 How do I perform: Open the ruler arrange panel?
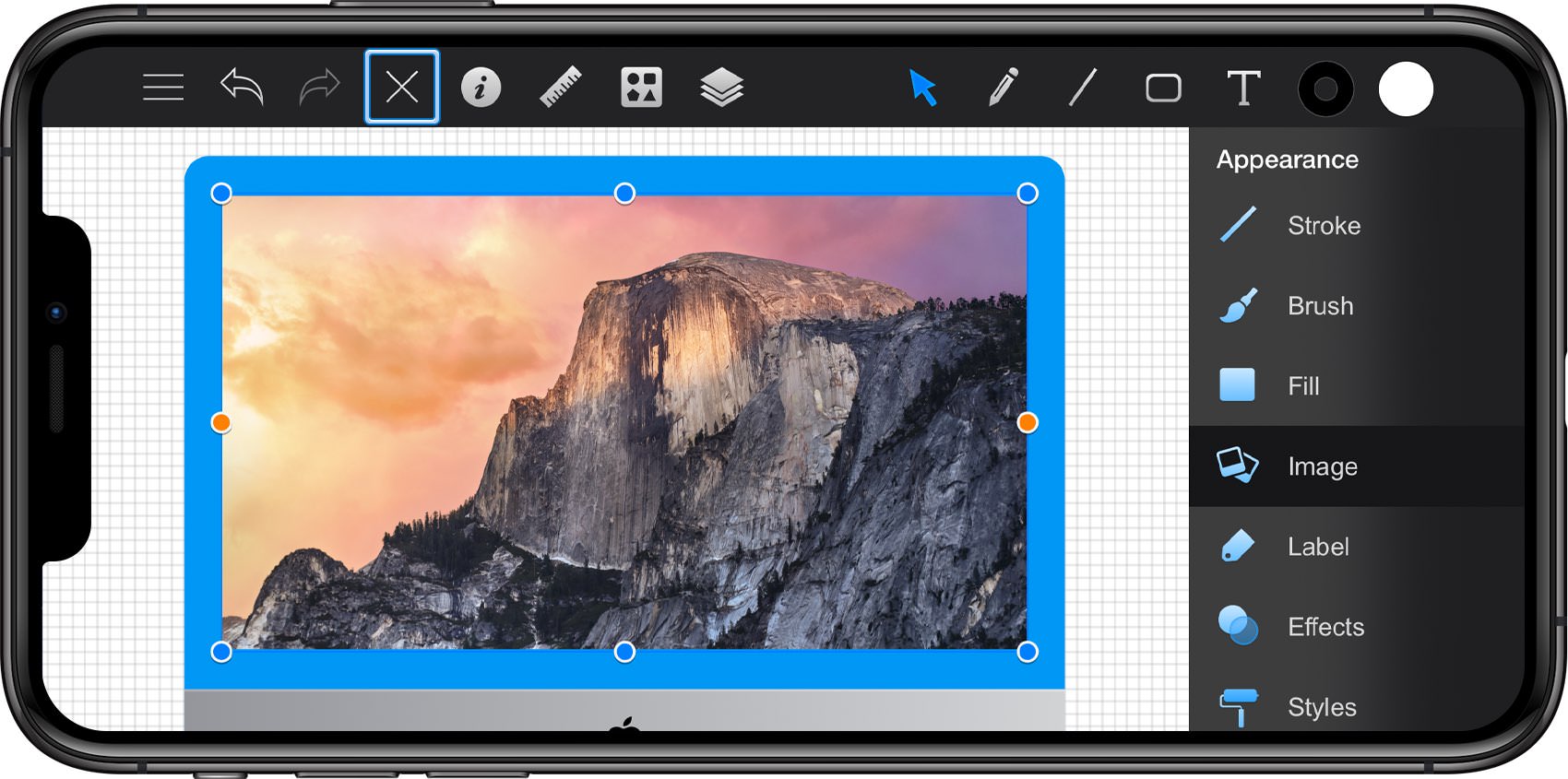tap(561, 88)
